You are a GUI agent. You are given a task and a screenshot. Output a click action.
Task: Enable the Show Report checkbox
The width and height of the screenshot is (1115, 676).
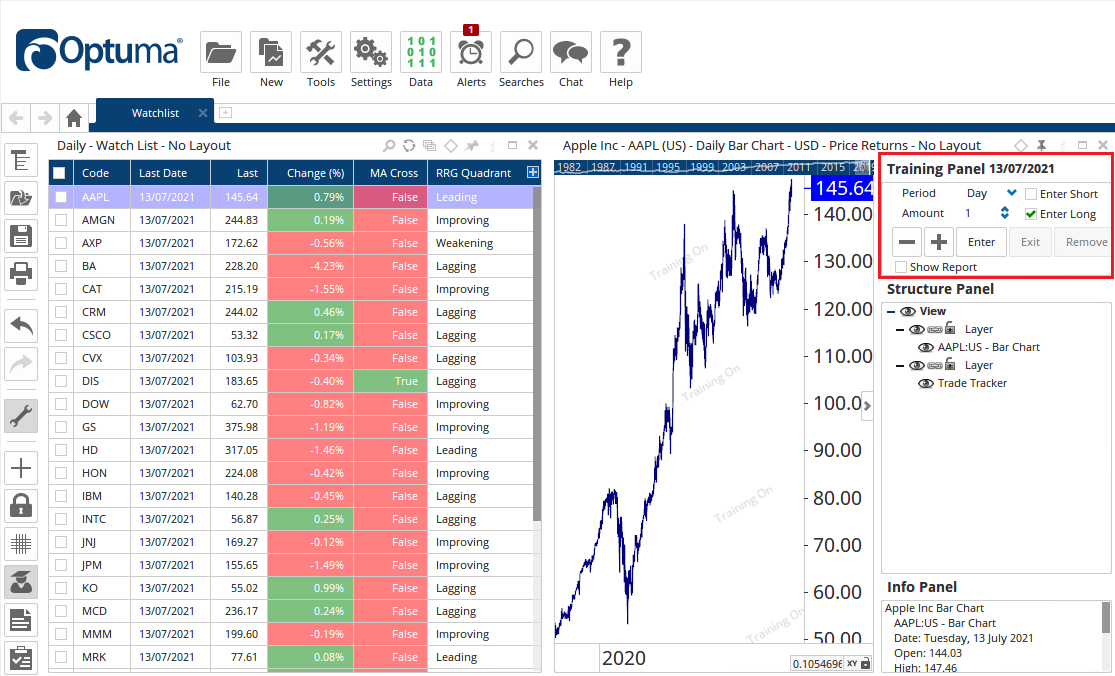(x=901, y=267)
